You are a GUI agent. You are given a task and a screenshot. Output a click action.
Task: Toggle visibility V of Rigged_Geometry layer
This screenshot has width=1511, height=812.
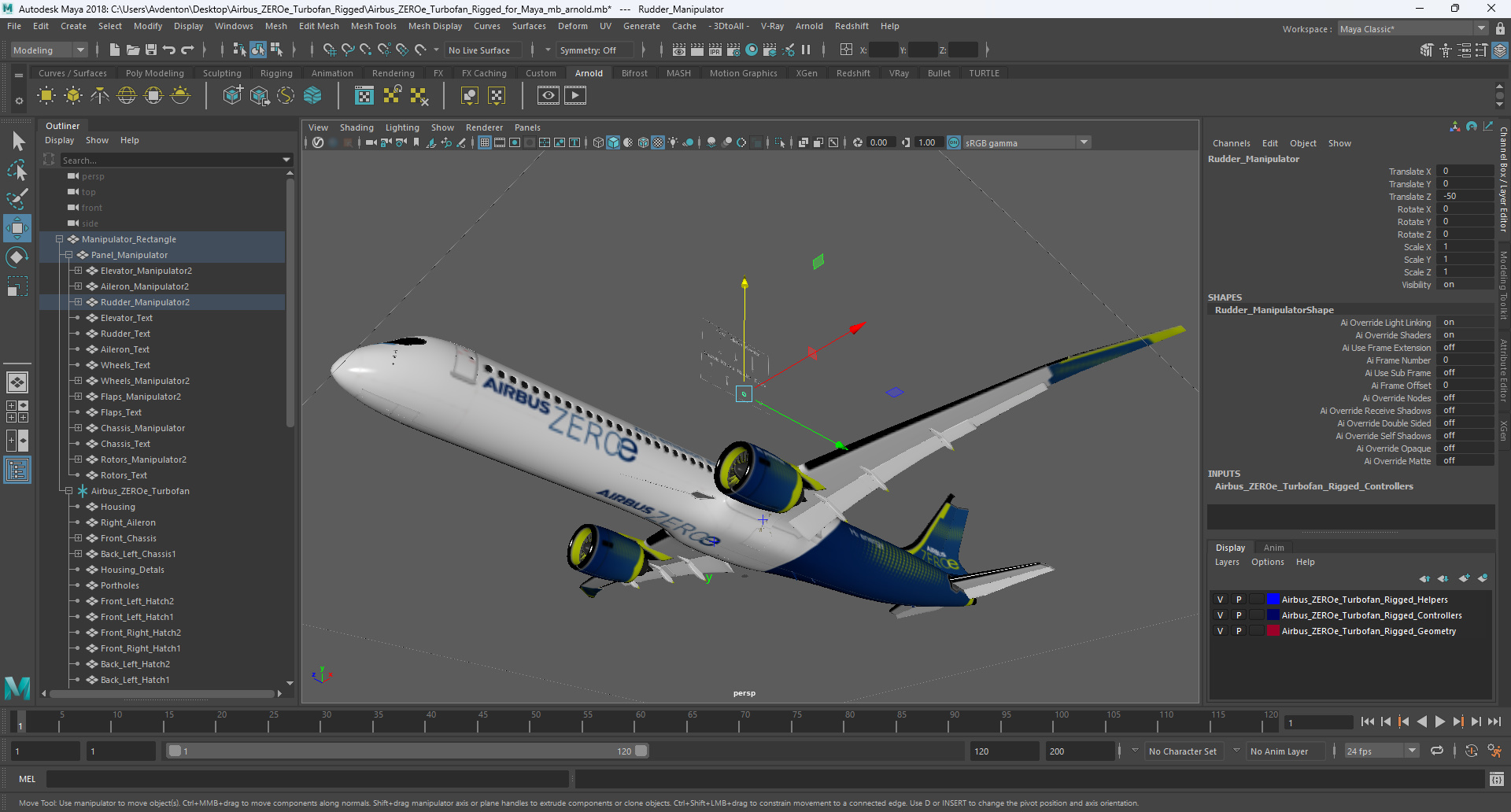coord(1221,631)
